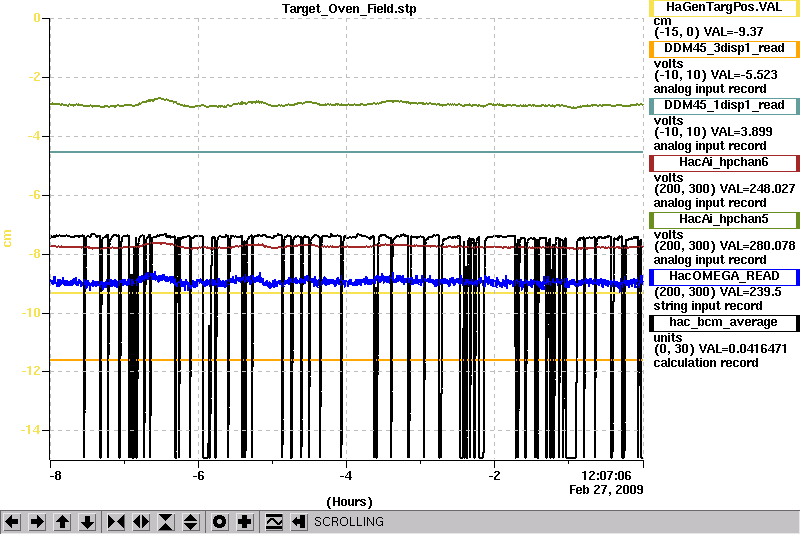The height and width of the screenshot is (534, 800).
Task: Click the -6 hour tick label on the time axis
Action: pyautogui.click(x=198, y=476)
